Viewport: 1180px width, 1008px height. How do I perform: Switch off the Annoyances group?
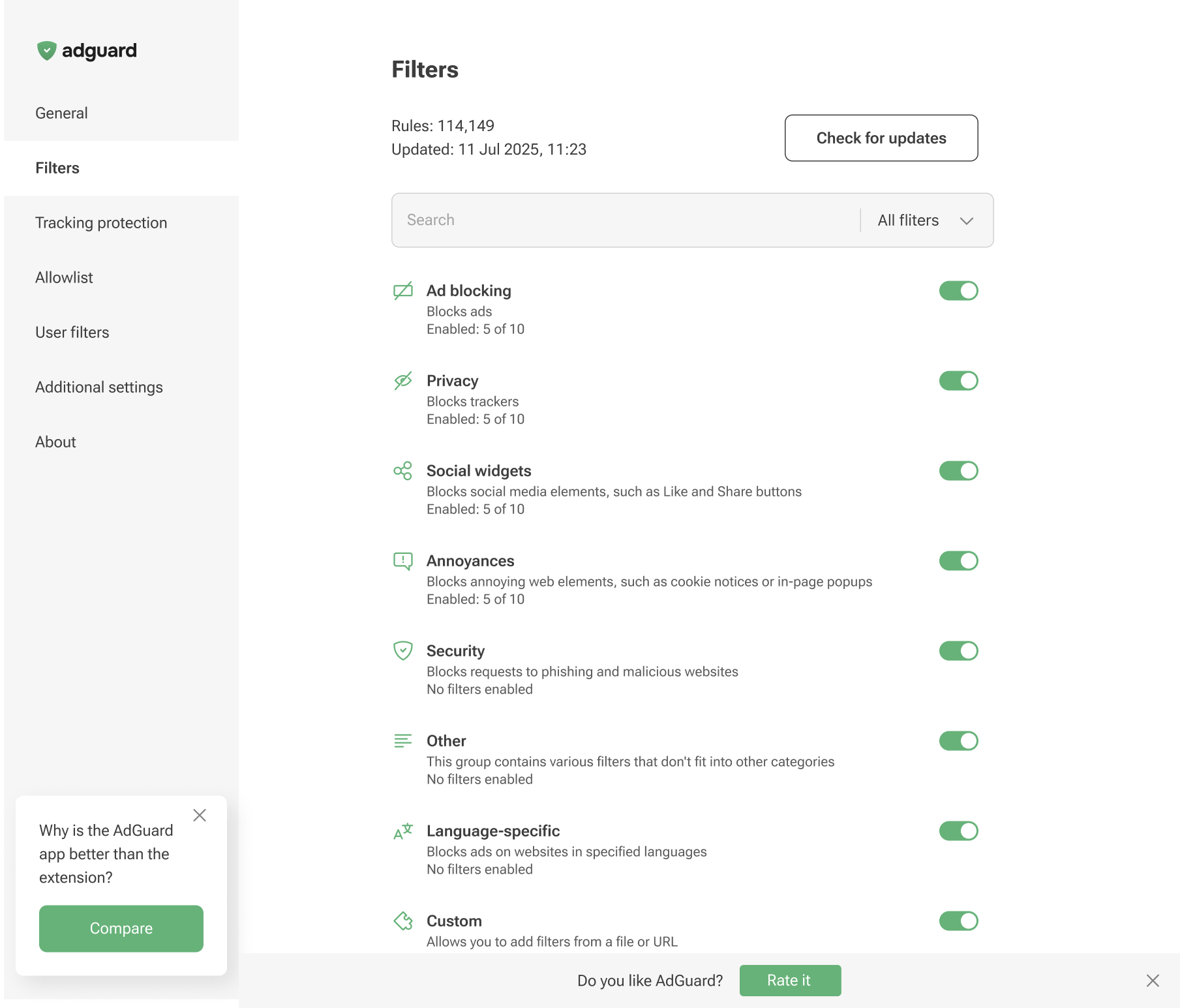point(958,561)
